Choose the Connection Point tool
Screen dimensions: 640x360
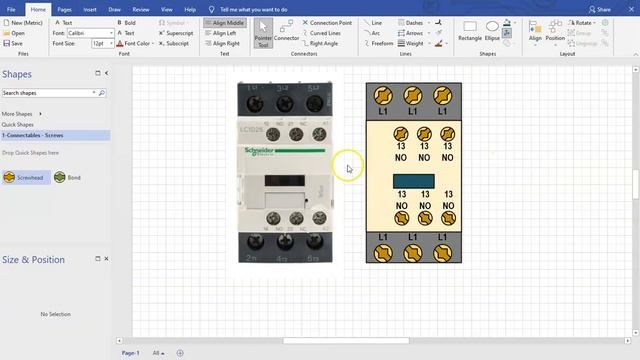(x=327, y=23)
